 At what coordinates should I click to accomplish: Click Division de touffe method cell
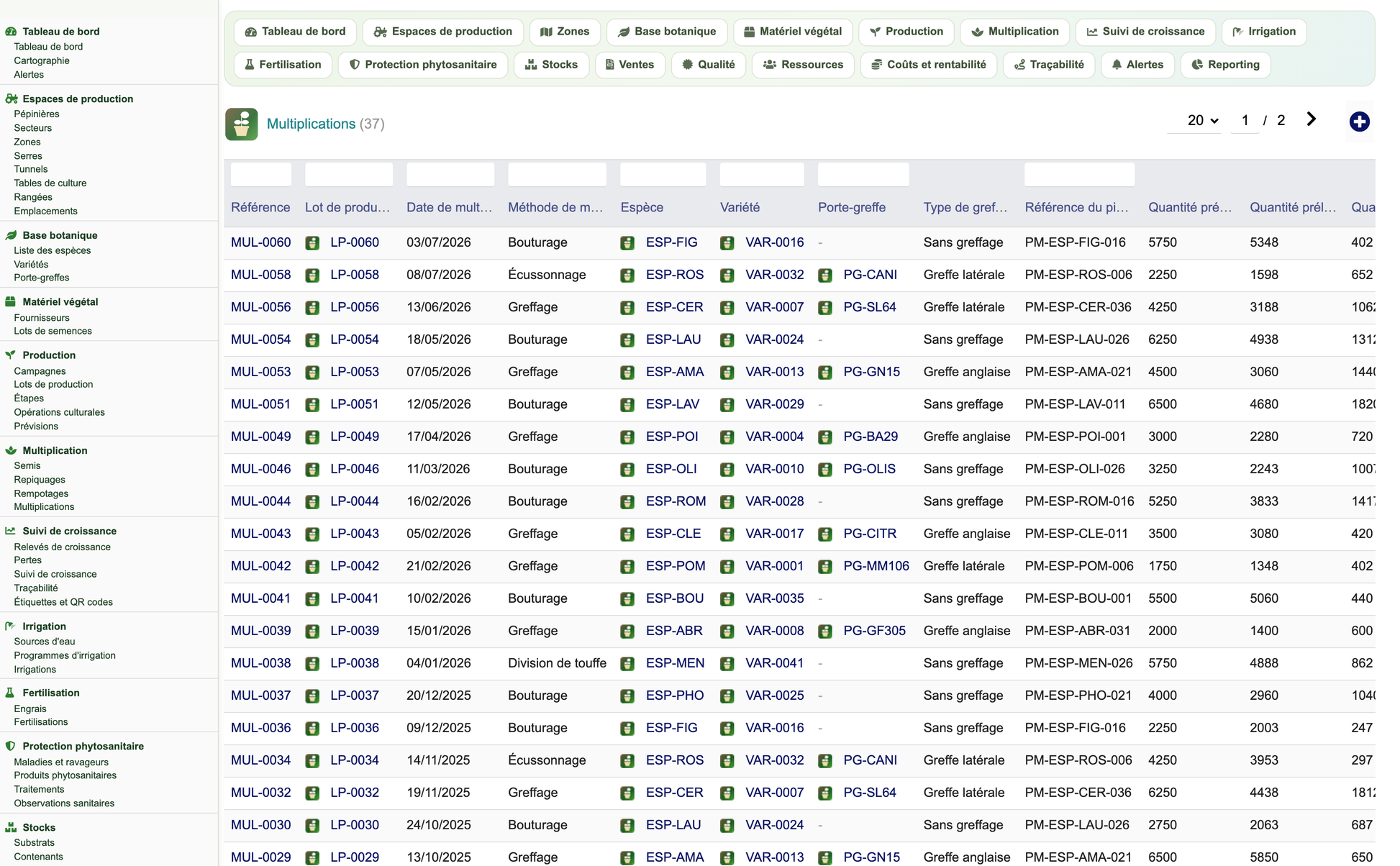(557, 663)
